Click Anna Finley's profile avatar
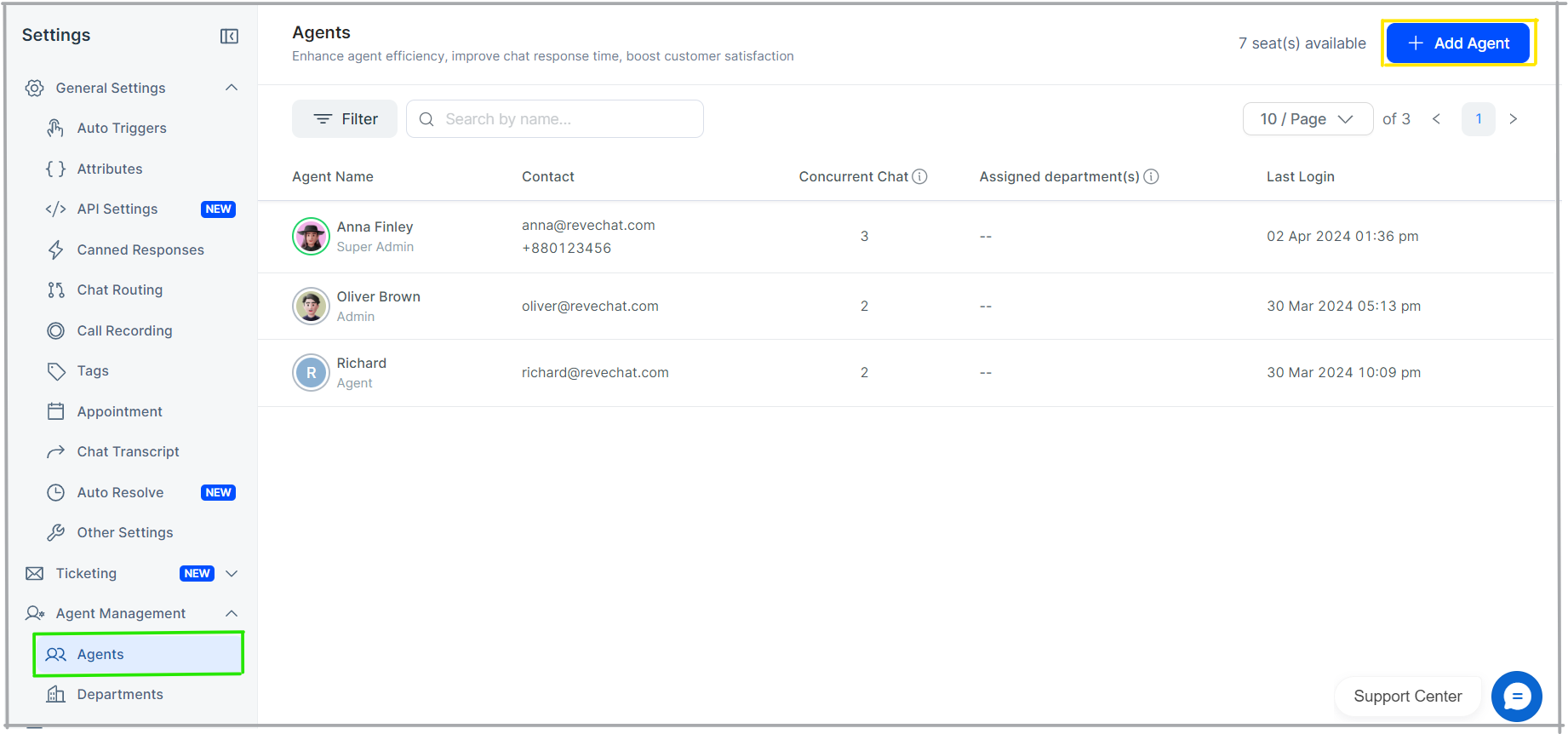 [x=311, y=237]
